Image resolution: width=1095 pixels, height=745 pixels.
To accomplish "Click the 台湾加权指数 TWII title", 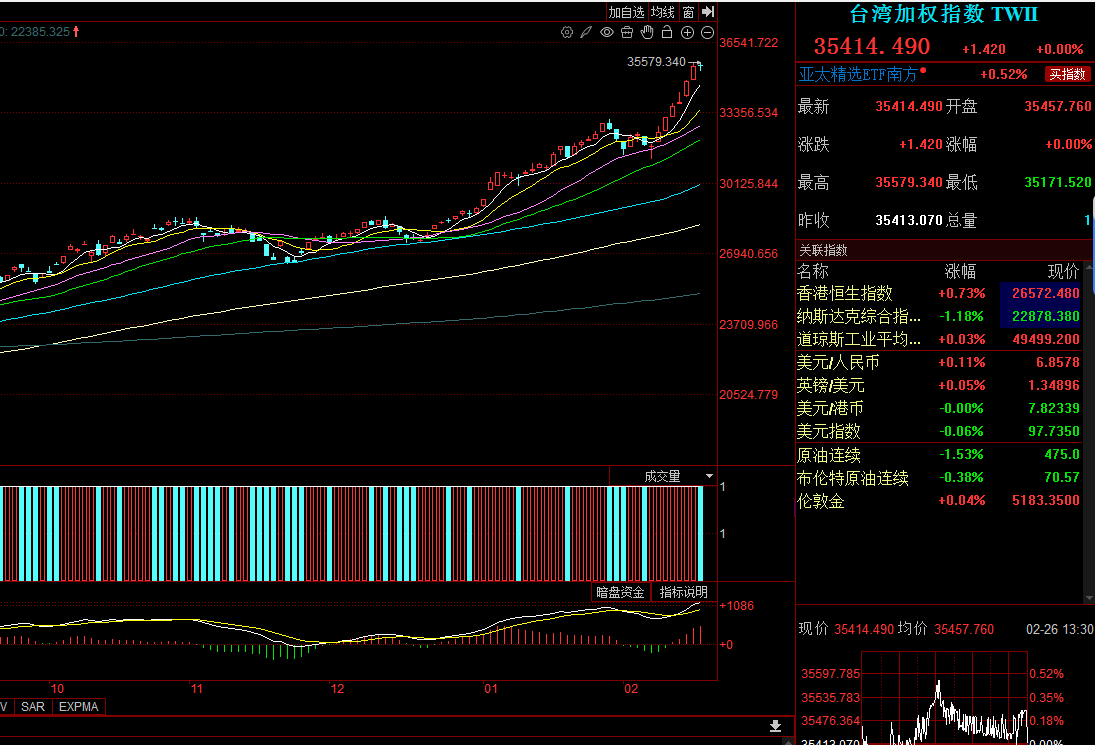I will tap(943, 14).
